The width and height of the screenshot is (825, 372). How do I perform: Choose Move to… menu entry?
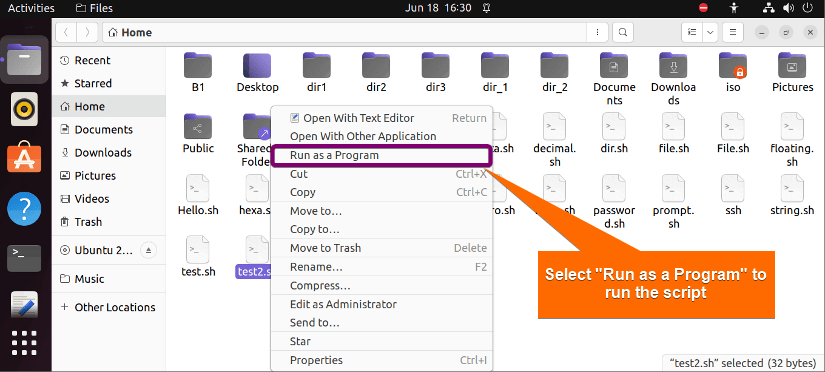pos(381,211)
